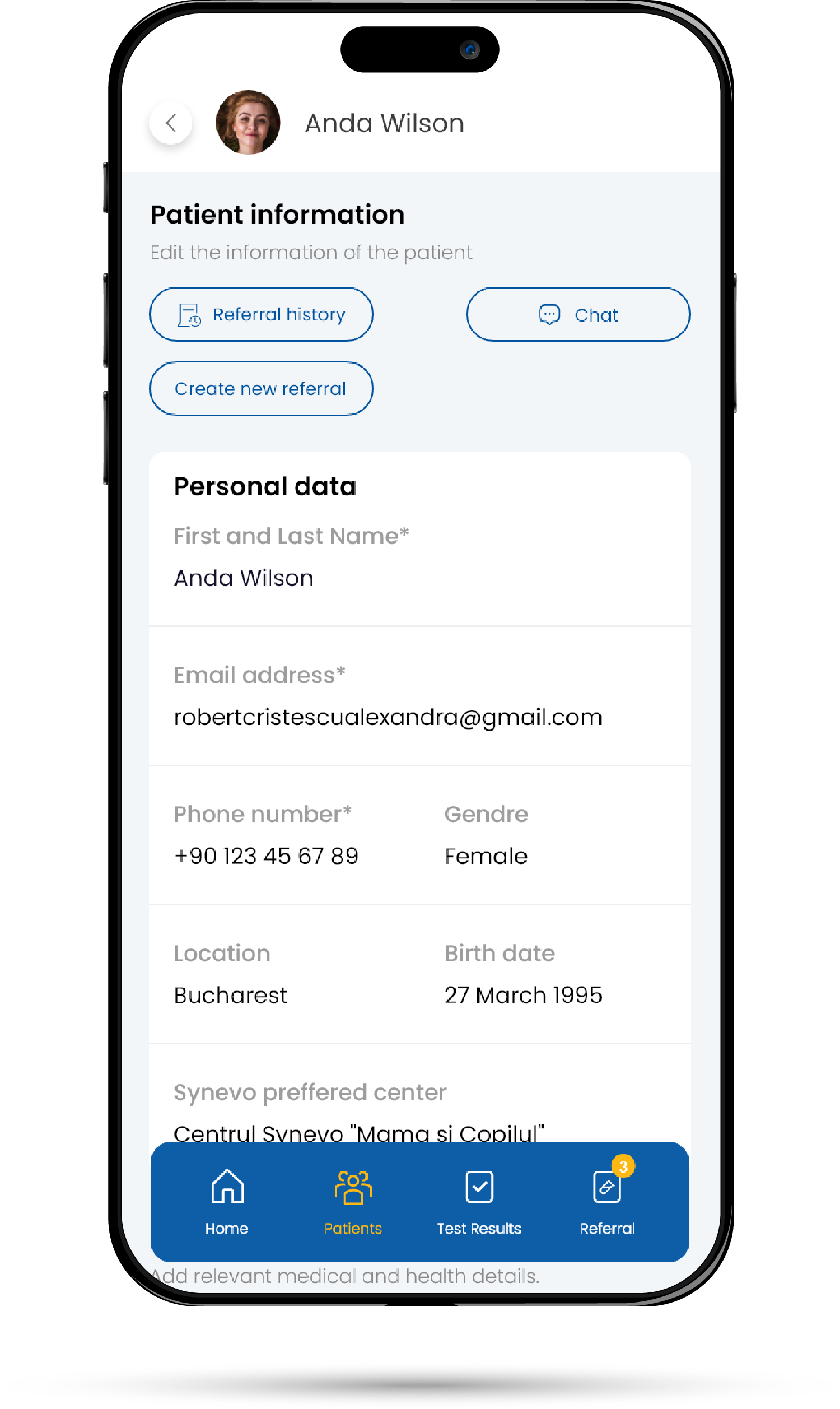The image size is (840, 1409).
Task: Edit the phone number field
Action: pyautogui.click(x=266, y=856)
